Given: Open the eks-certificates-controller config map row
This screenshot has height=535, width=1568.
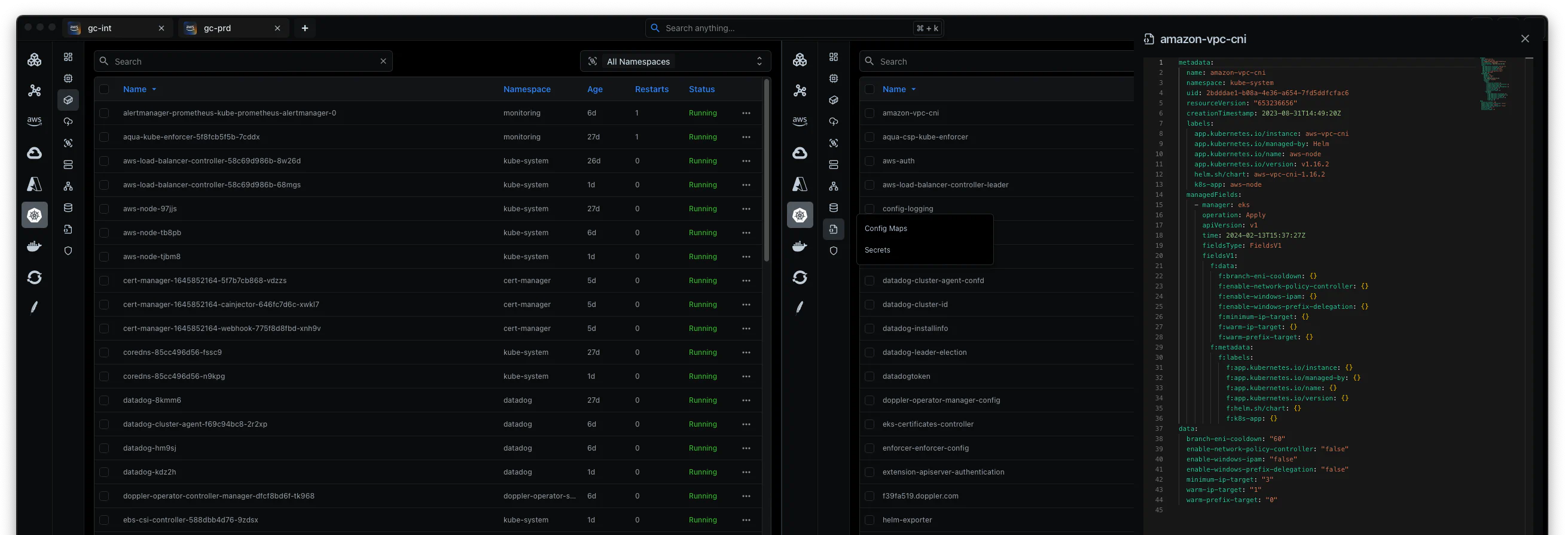Looking at the screenshot, I should coord(996,424).
